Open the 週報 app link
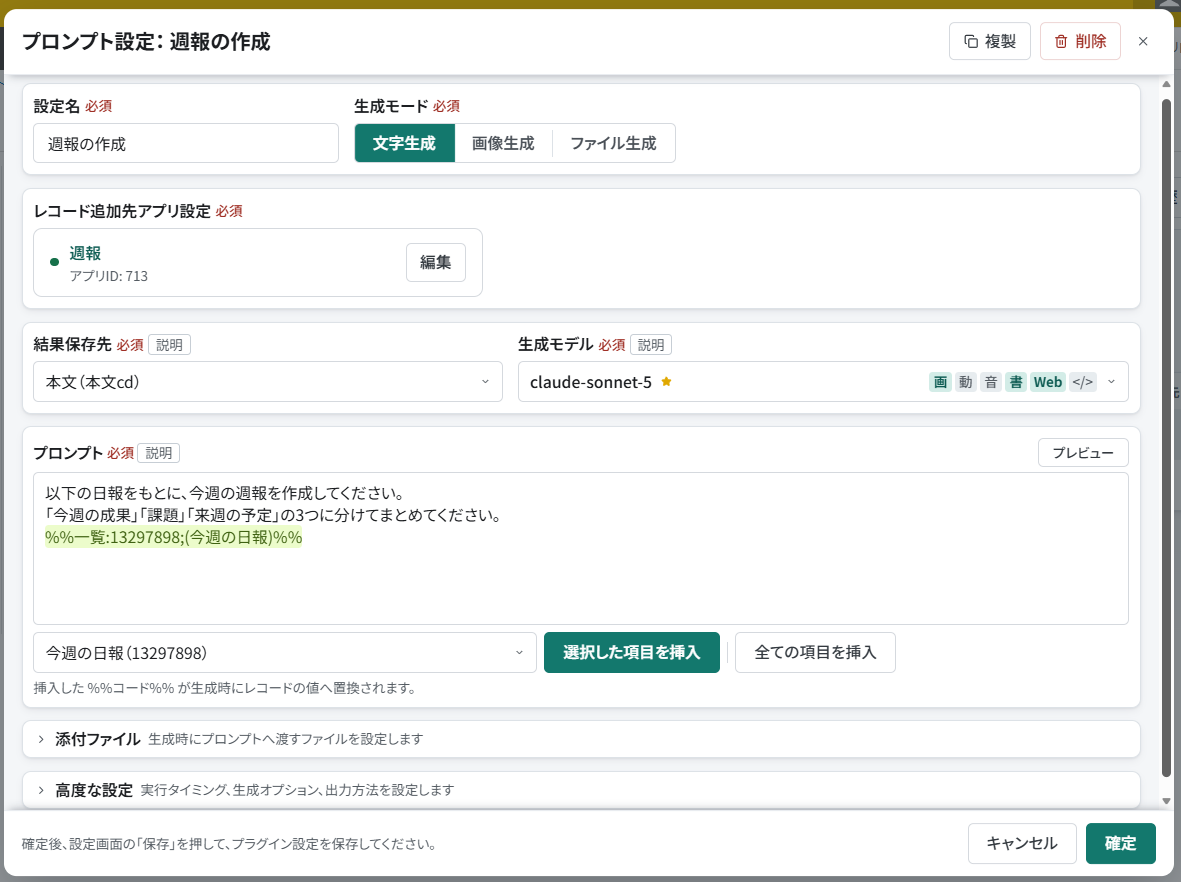 [85, 253]
